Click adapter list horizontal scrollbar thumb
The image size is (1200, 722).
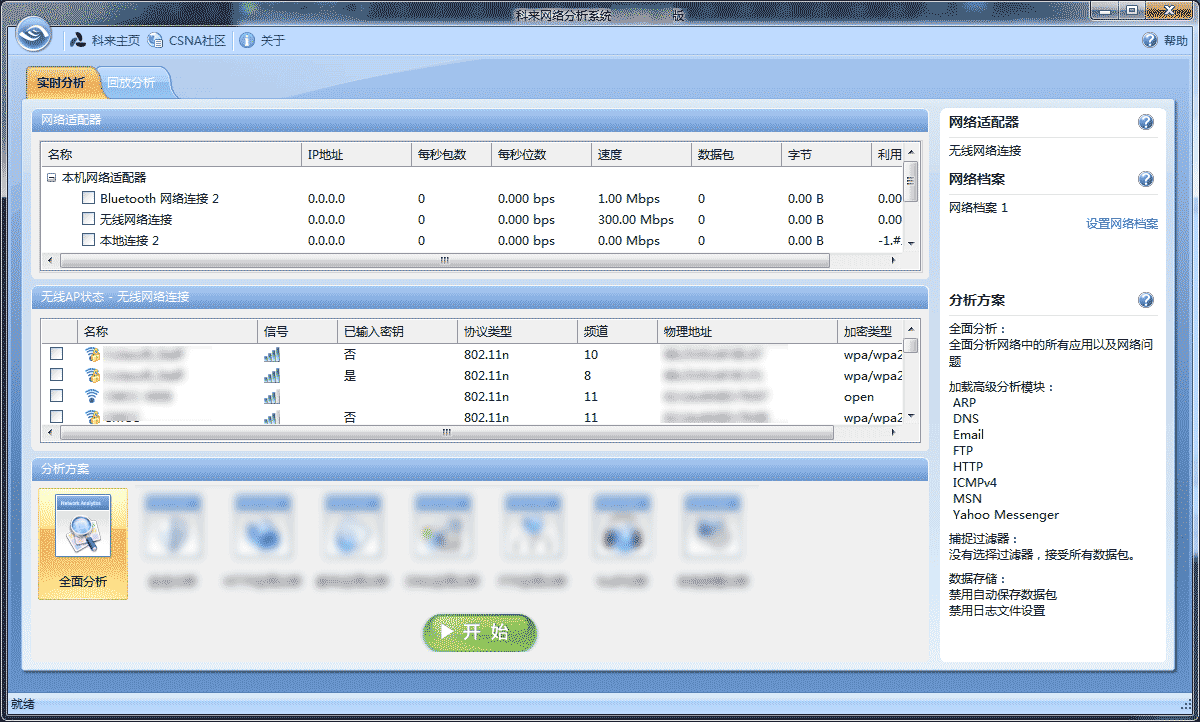pos(445,260)
